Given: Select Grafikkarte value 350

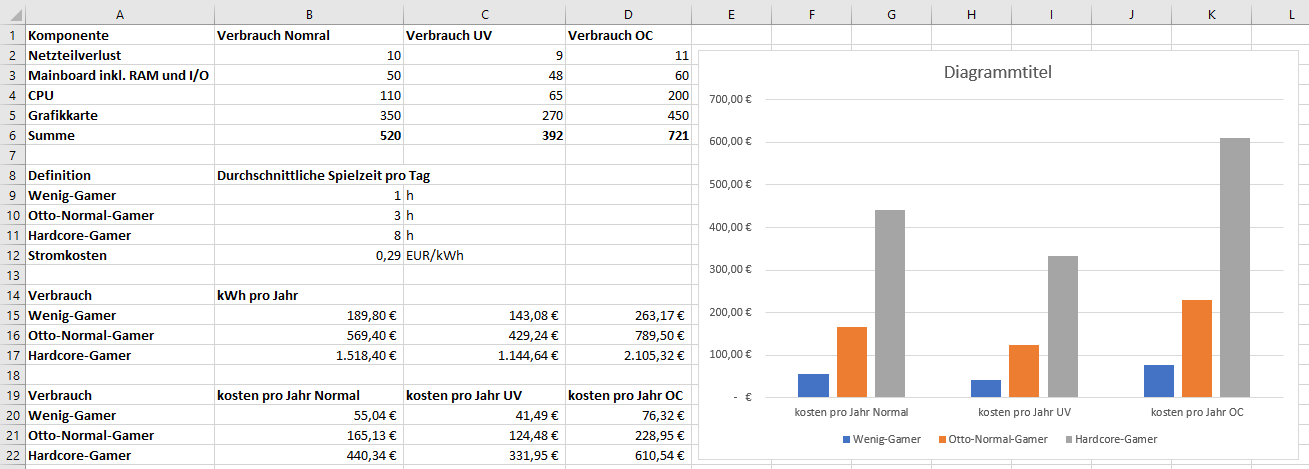Looking at the screenshot, I should point(309,115).
